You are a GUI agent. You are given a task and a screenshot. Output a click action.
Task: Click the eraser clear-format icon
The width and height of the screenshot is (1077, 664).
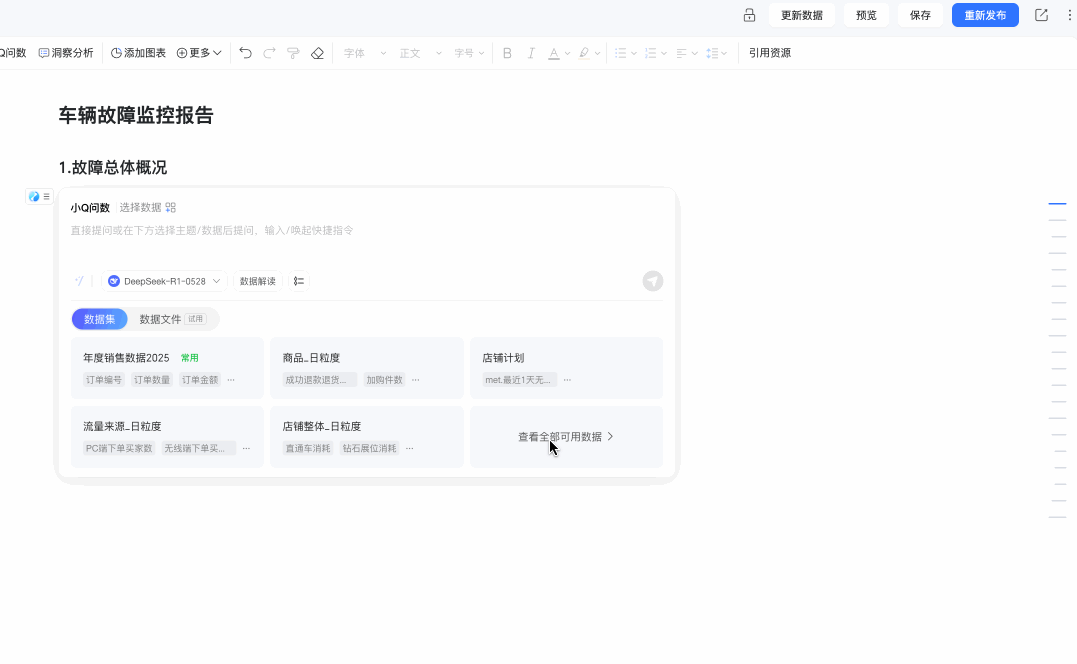[317, 53]
